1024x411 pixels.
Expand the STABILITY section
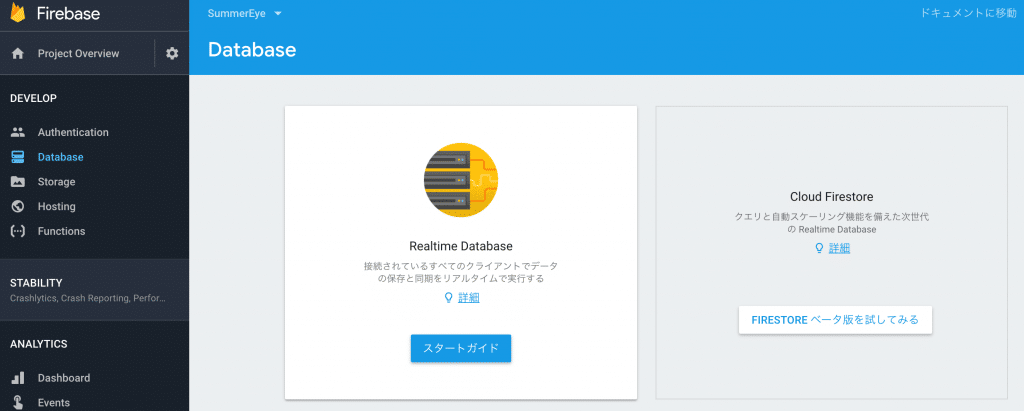pyautogui.click(x=94, y=289)
